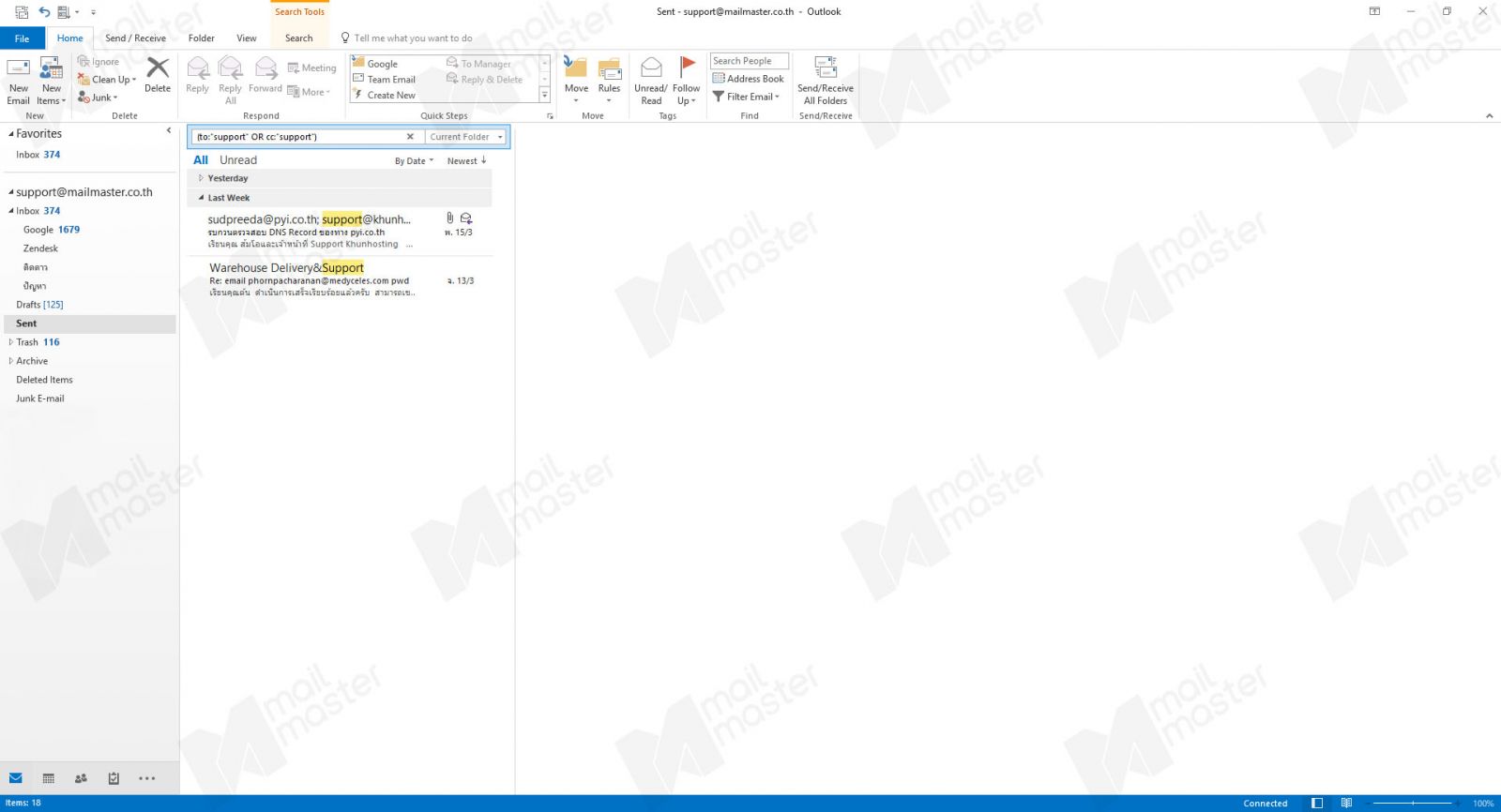
Task: Open the Rules menu
Action: pos(609,81)
